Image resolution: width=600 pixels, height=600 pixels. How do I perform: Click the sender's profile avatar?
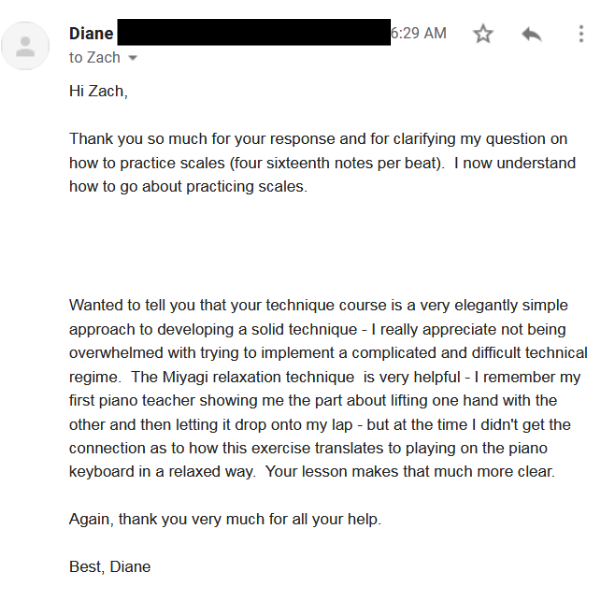(x=26, y=45)
